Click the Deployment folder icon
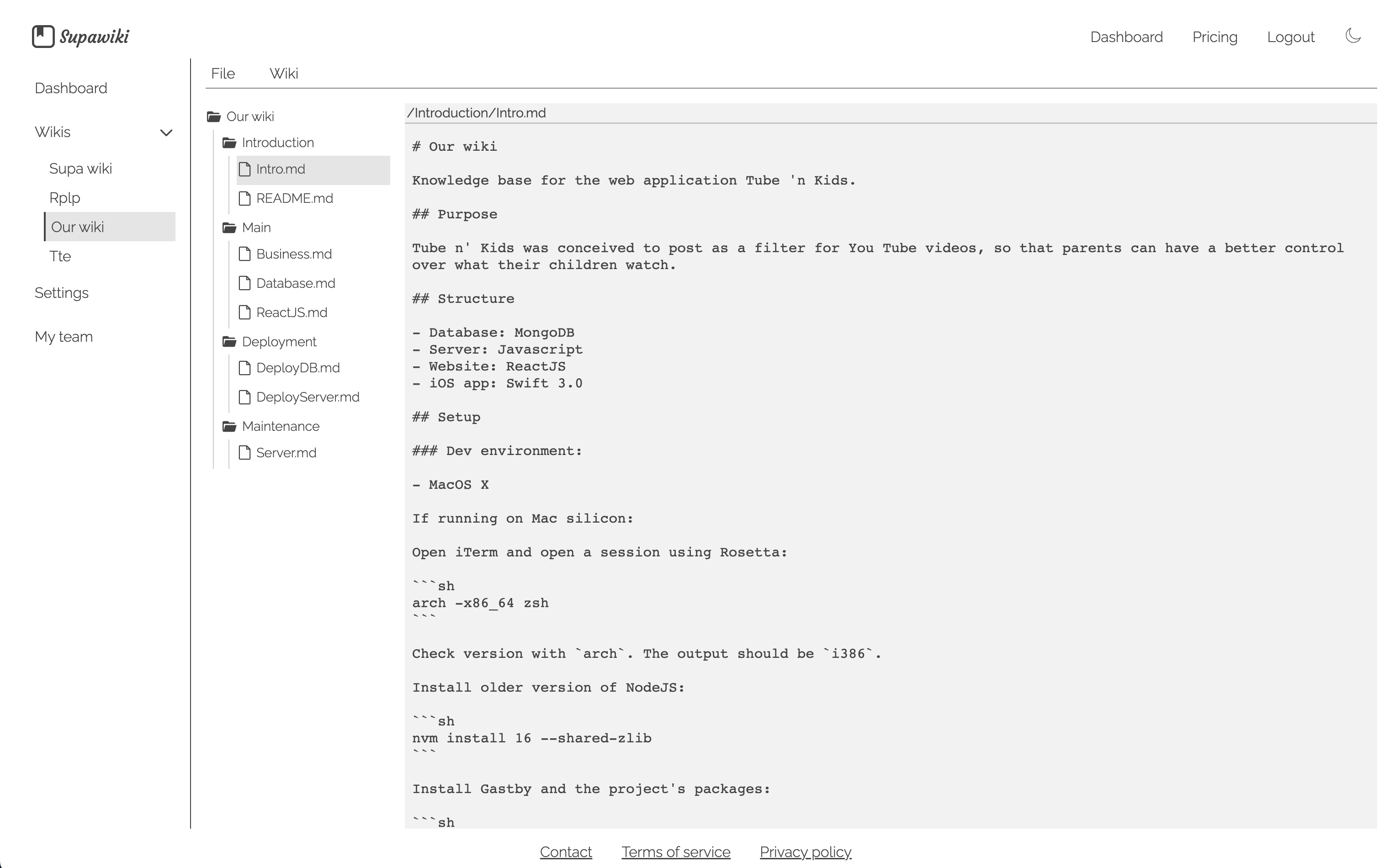Viewport: 1390px width, 868px height. [x=229, y=342]
